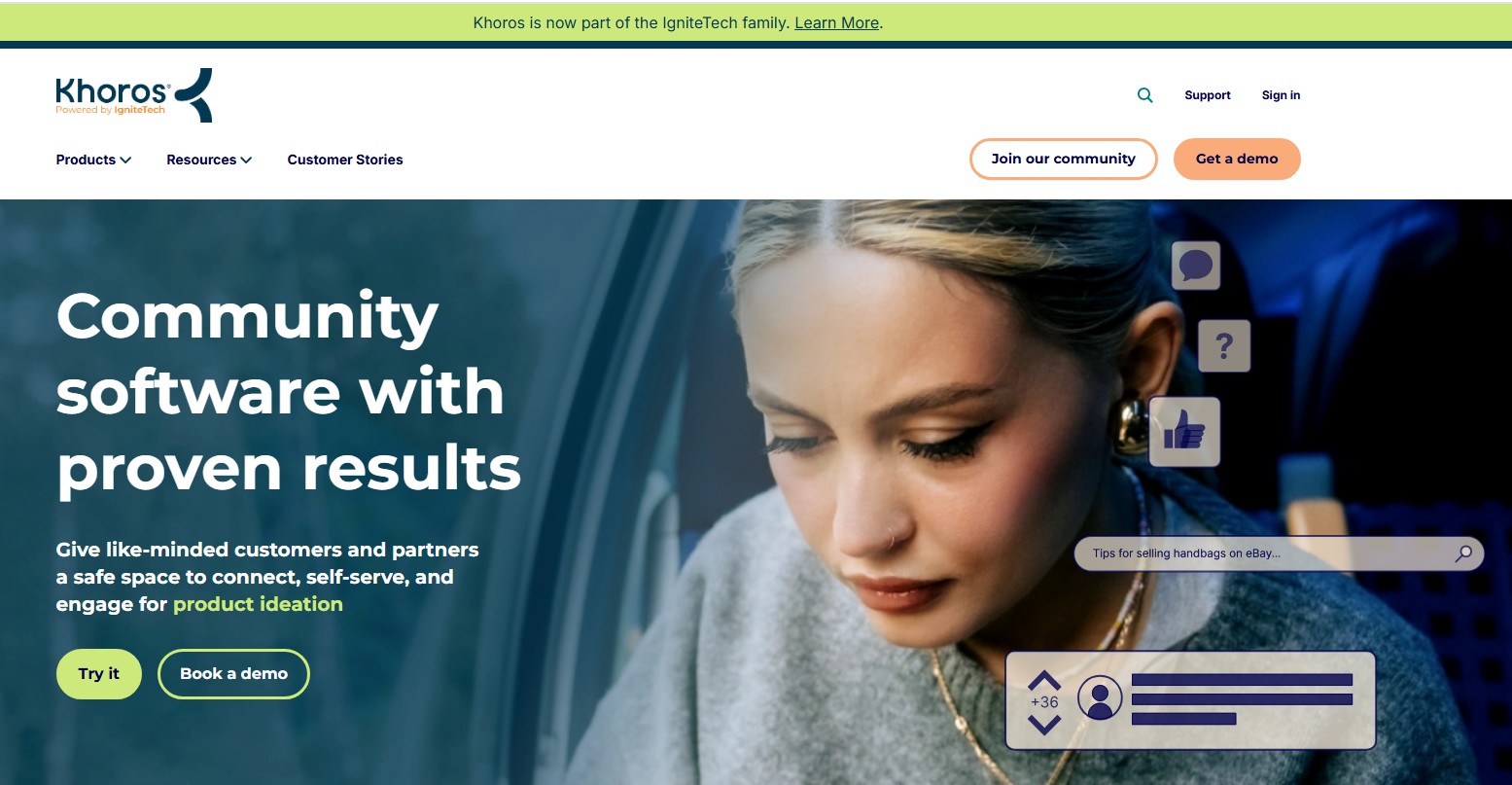The width and height of the screenshot is (1512, 785).
Task: Click the Get a demo button
Action: (1237, 159)
